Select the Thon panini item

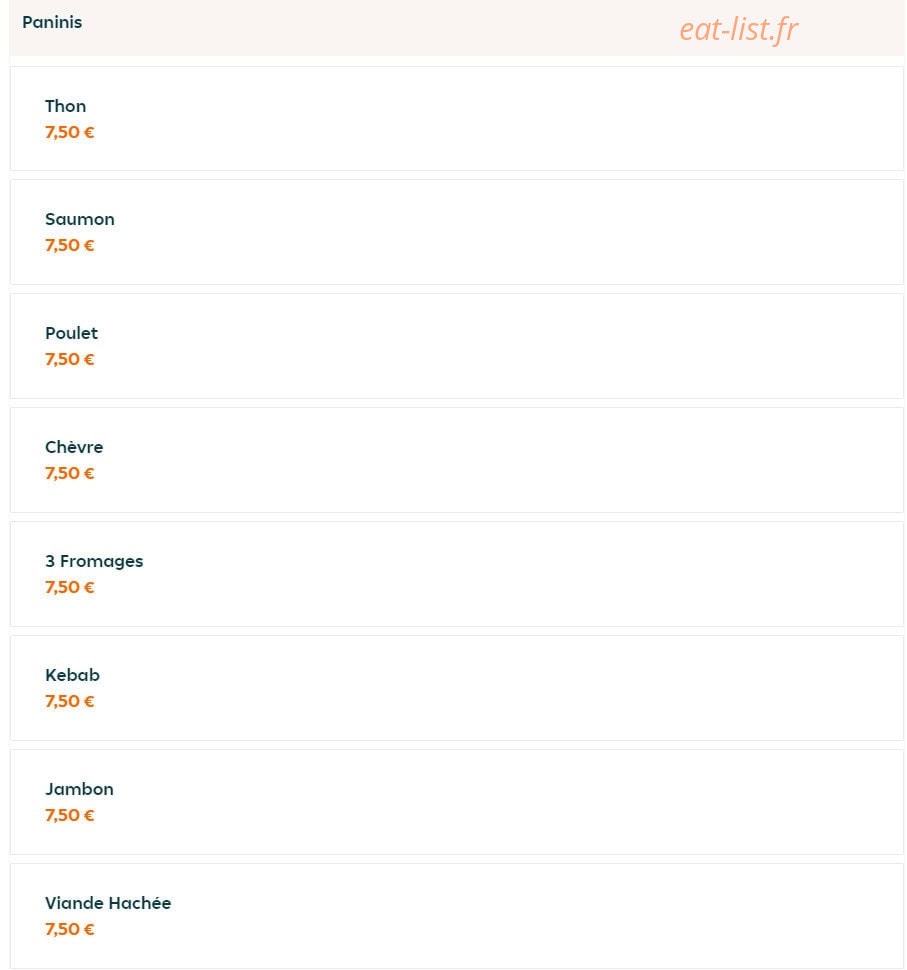[457, 118]
